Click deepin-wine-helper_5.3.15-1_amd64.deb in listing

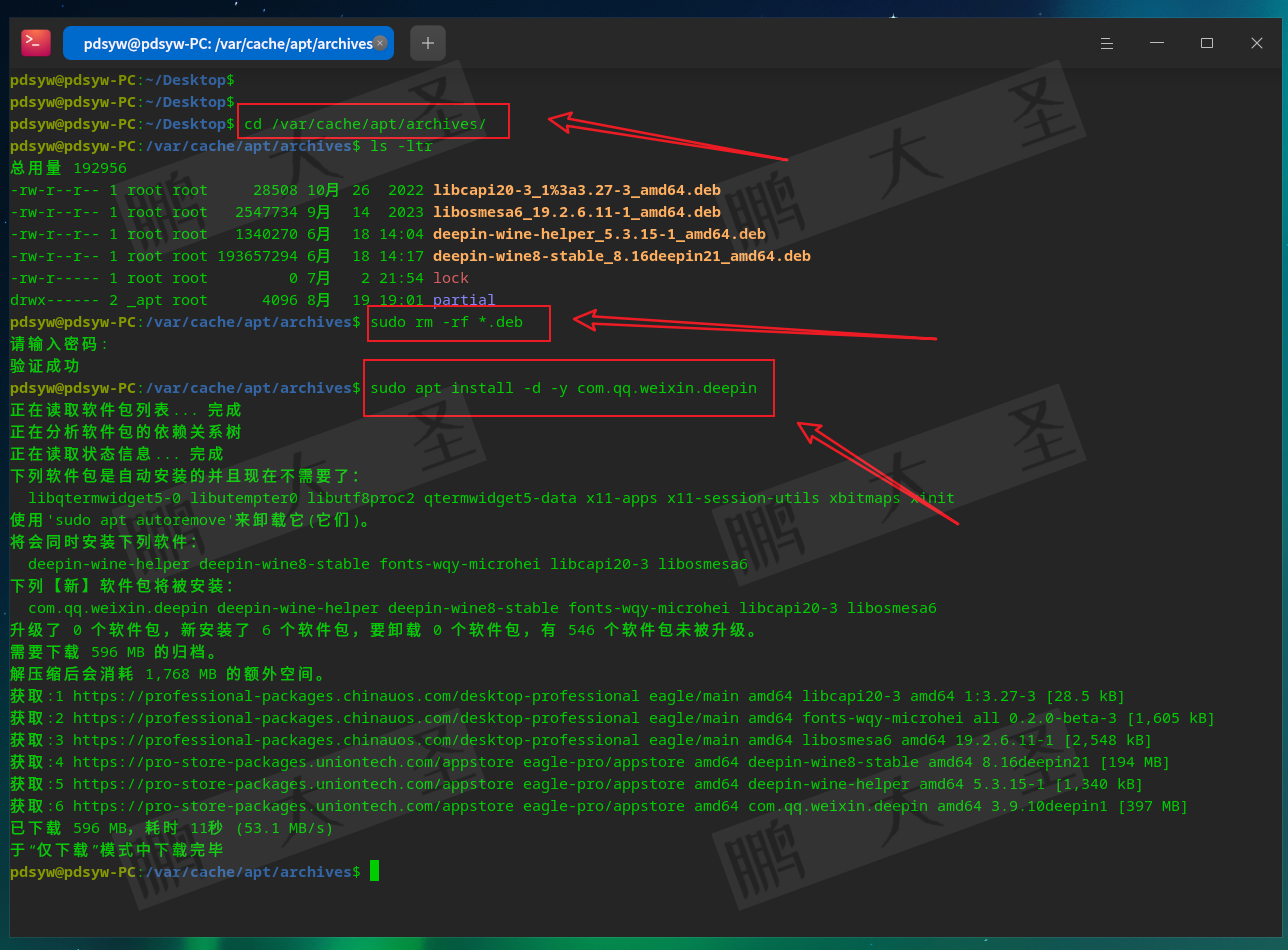tap(599, 234)
